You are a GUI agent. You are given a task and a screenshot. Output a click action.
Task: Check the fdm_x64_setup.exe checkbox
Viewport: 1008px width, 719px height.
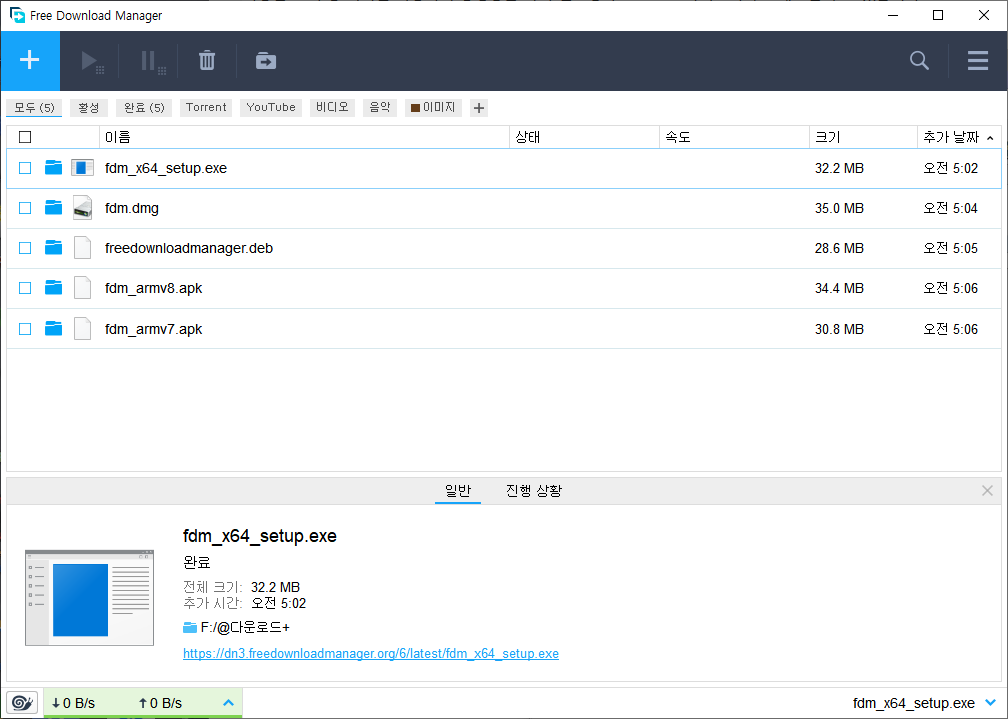pyautogui.click(x=25, y=168)
